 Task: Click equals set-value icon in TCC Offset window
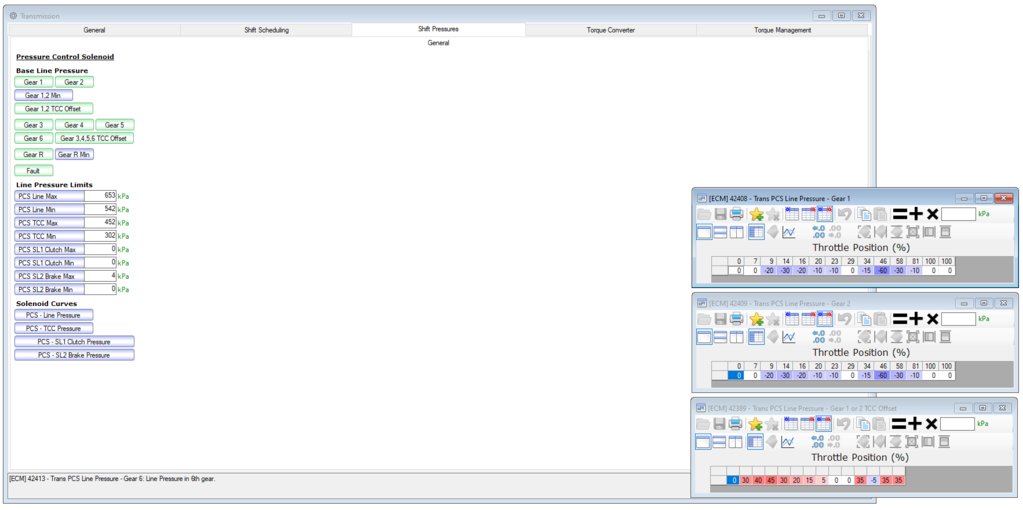(x=900, y=423)
